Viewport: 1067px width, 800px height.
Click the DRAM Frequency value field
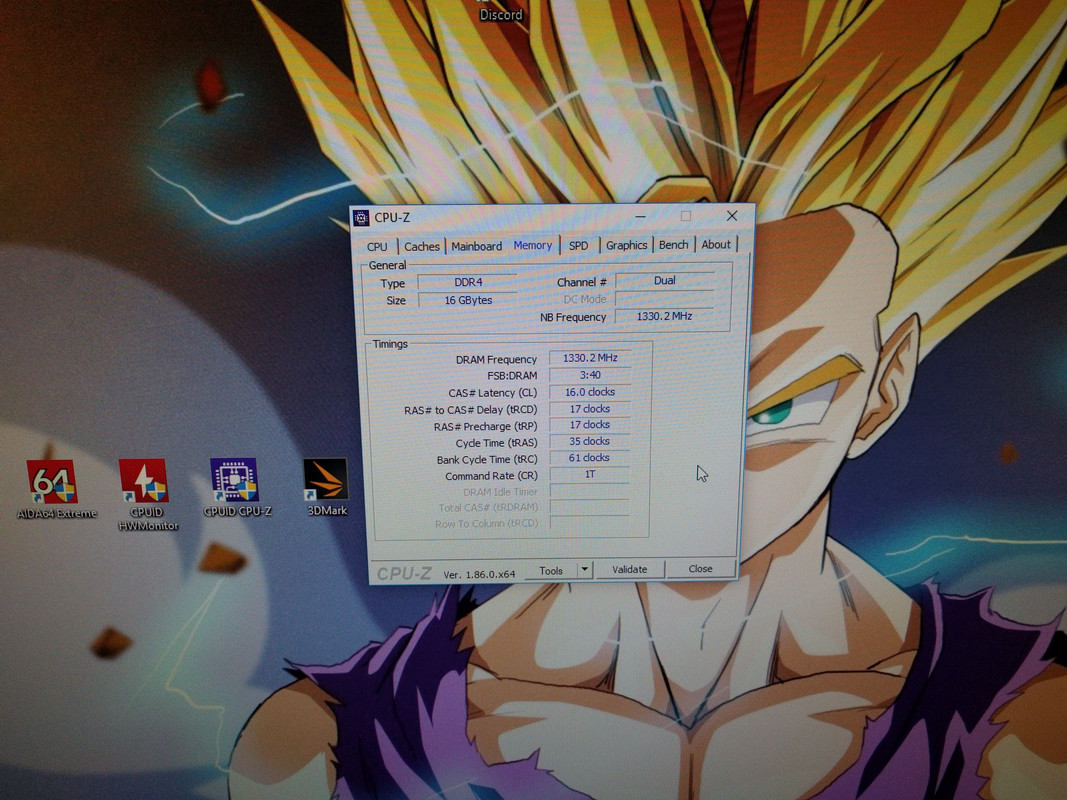click(590, 358)
